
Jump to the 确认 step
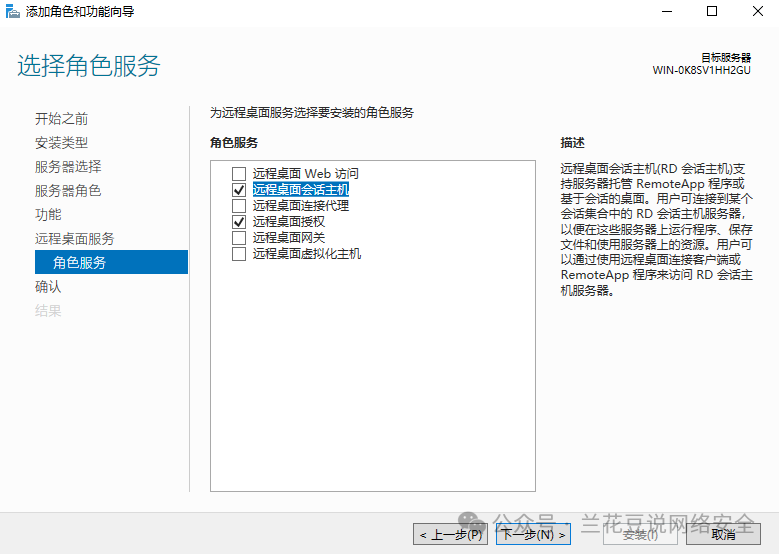(x=48, y=286)
